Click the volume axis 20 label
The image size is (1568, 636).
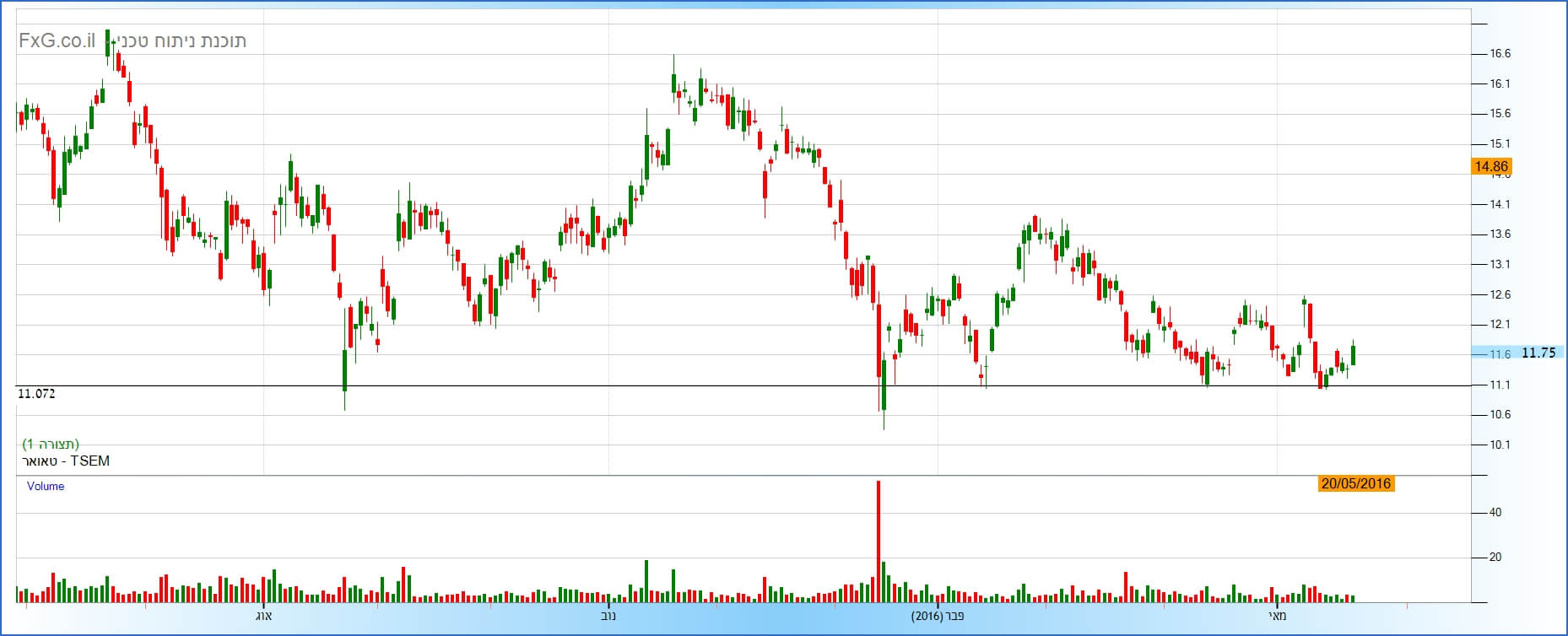click(x=1495, y=557)
